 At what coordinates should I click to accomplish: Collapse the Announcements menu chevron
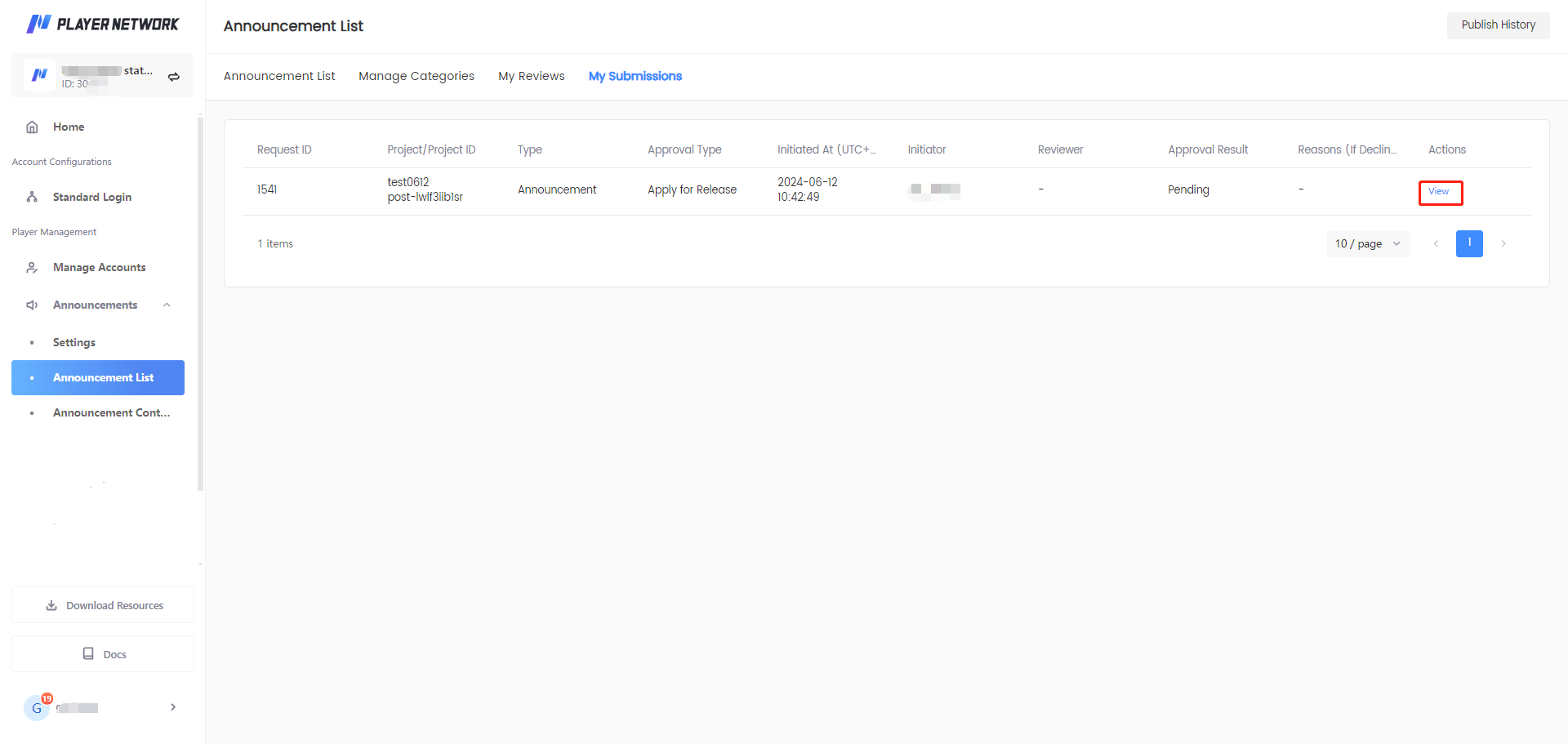click(167, 305)
